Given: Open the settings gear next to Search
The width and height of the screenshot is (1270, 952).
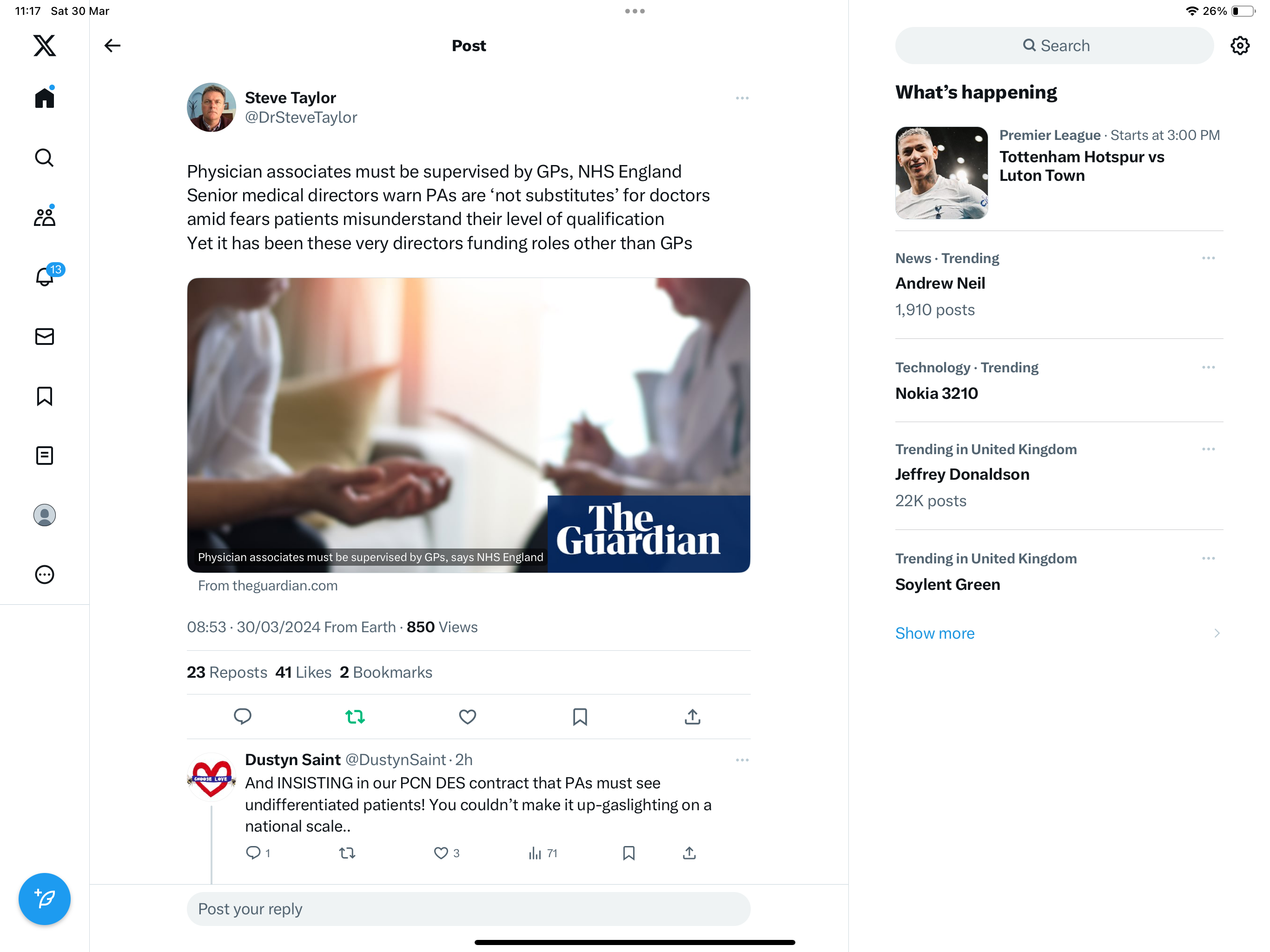Looking at the screenshot, I should tap(1240, 46).
